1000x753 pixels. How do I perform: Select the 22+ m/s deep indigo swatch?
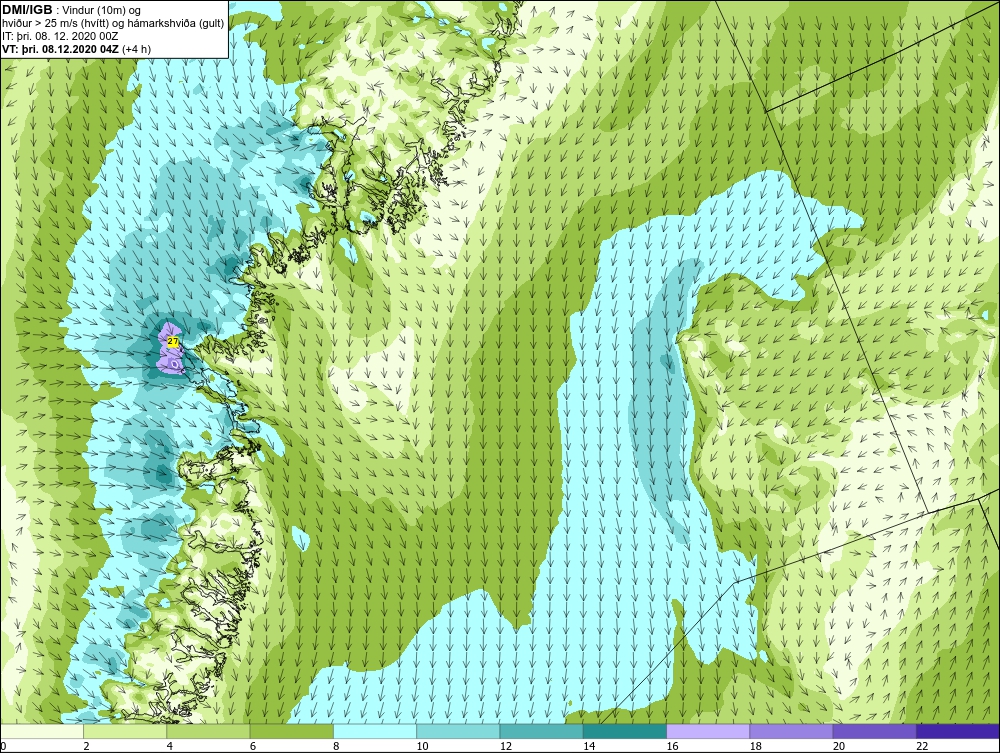(x=958, y=731)
